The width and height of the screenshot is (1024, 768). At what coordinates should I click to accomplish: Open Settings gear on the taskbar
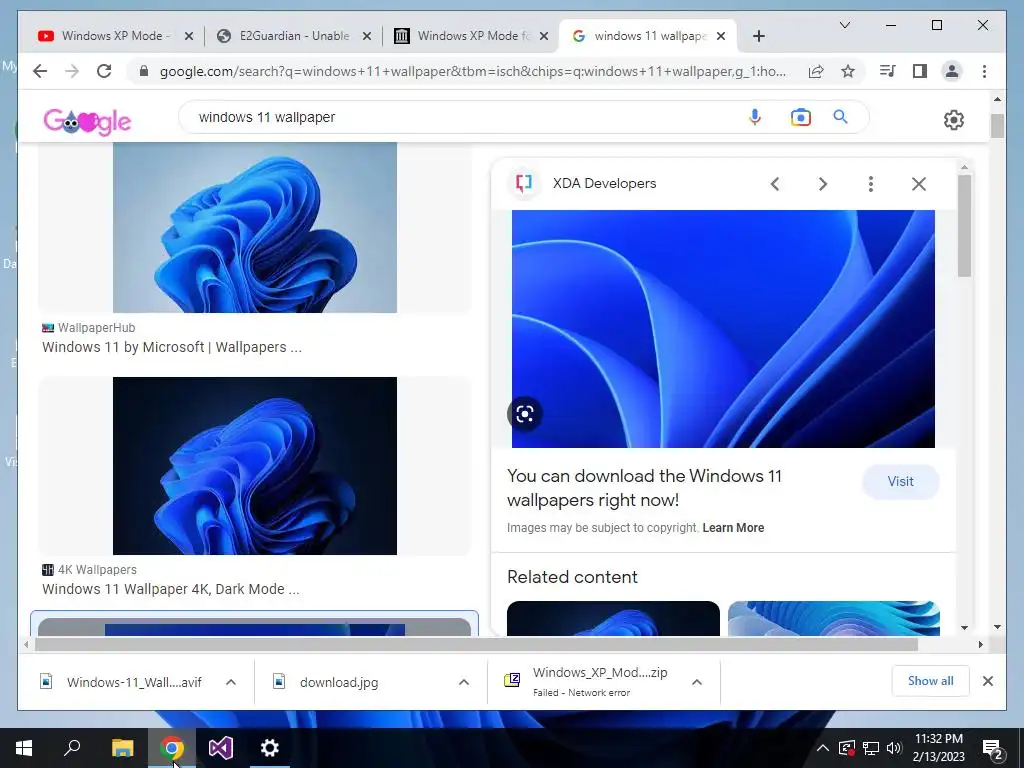[x=270, y=748]
